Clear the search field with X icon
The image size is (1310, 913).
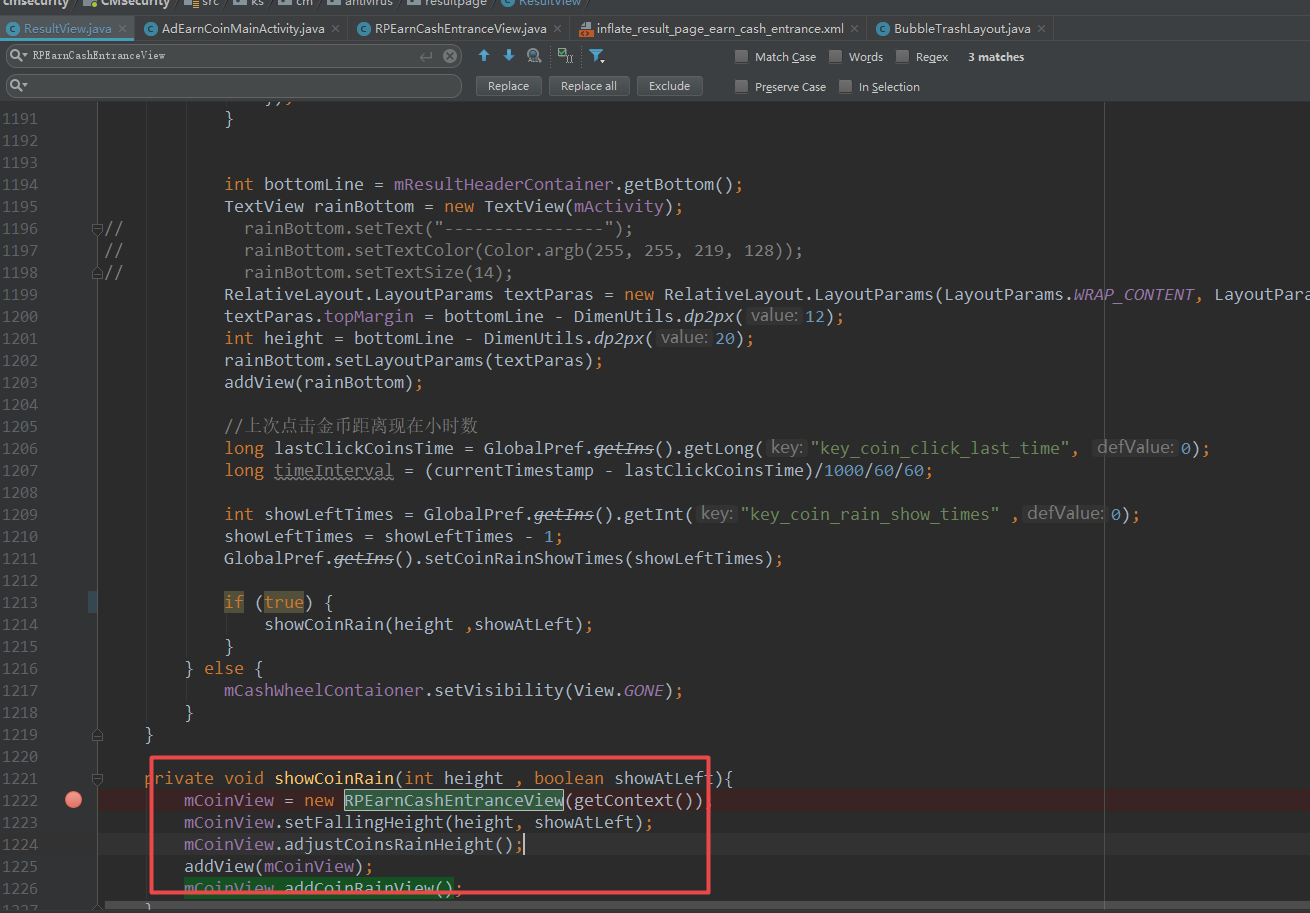[x=450, y=56]
